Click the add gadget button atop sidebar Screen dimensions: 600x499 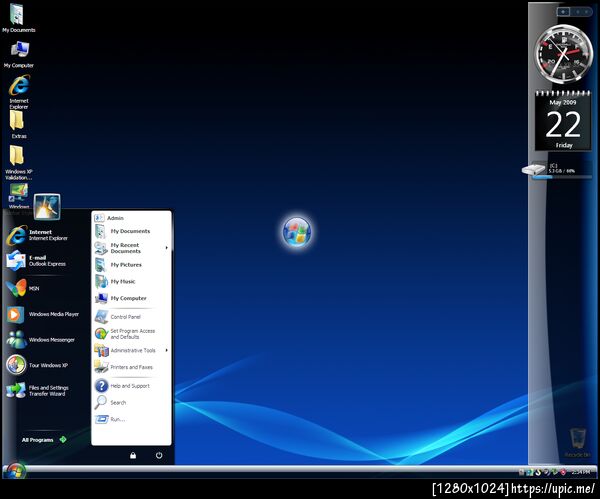coord(563,12)
